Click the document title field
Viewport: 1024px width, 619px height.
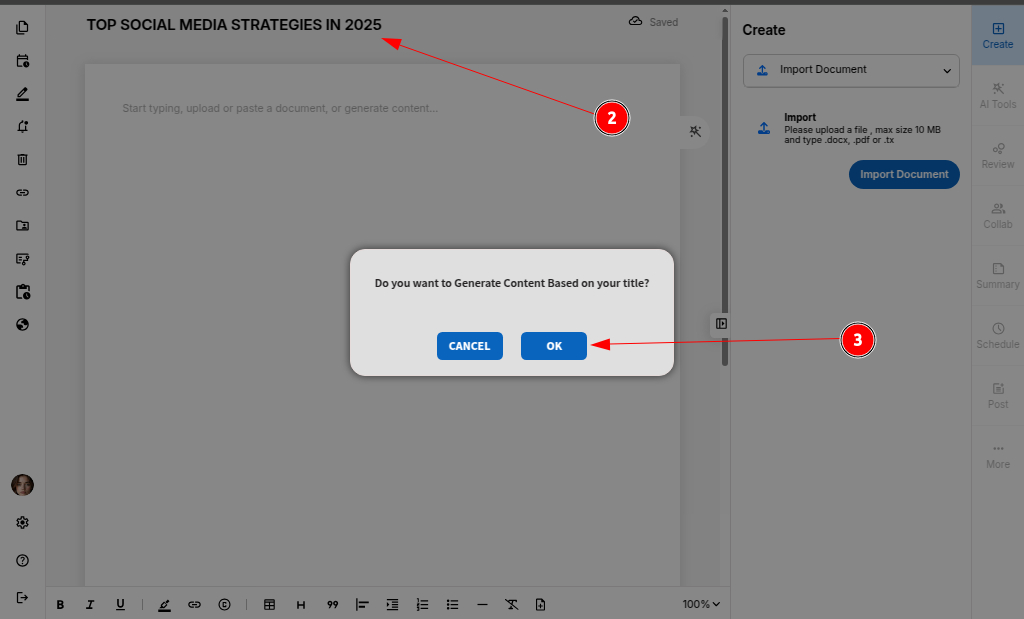234,25
